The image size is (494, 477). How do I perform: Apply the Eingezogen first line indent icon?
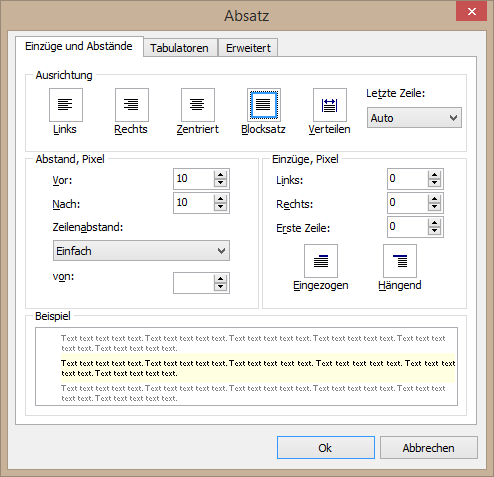point(321,261)
